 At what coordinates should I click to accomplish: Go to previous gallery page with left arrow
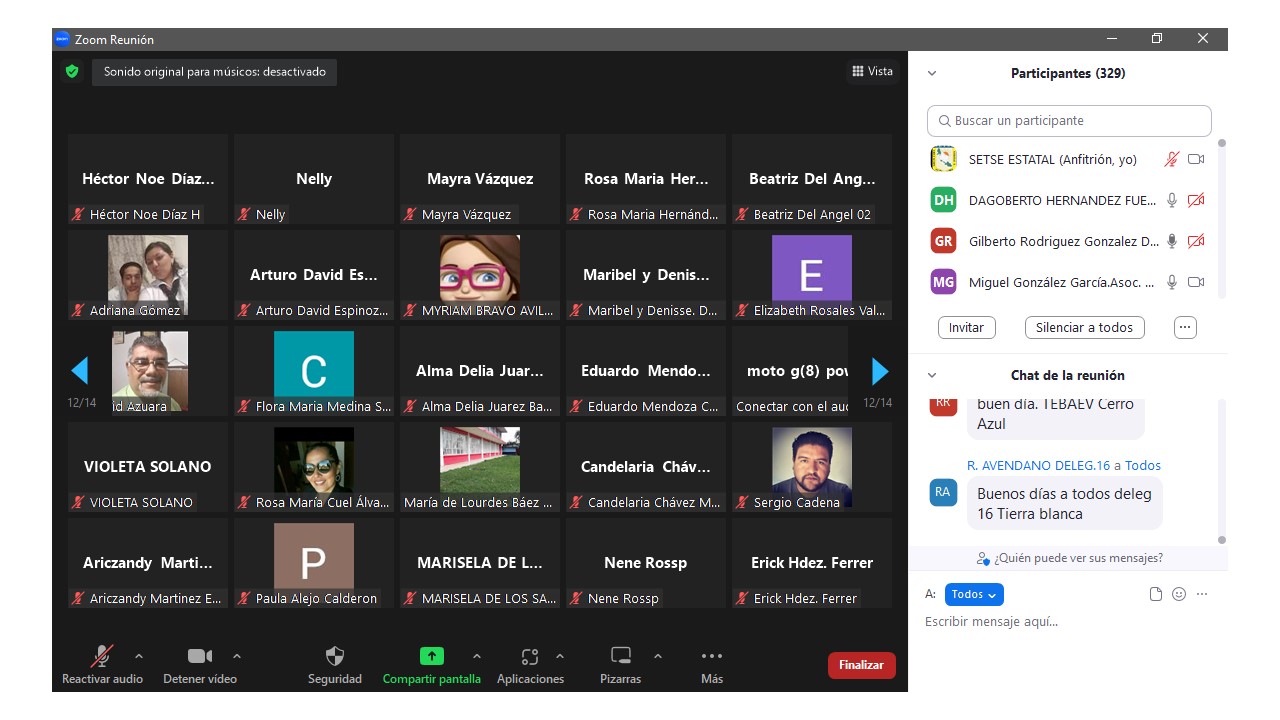click(80, 371)
